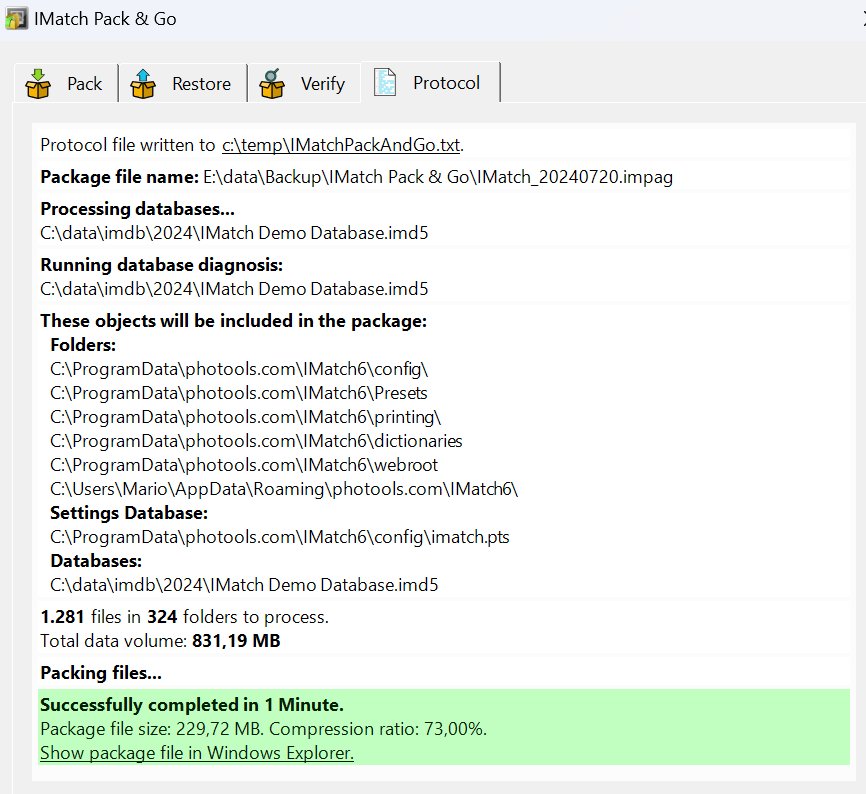Click the Restore tab's box icon
This screenshot has width=866, height=794.
[x=143, y=84]
